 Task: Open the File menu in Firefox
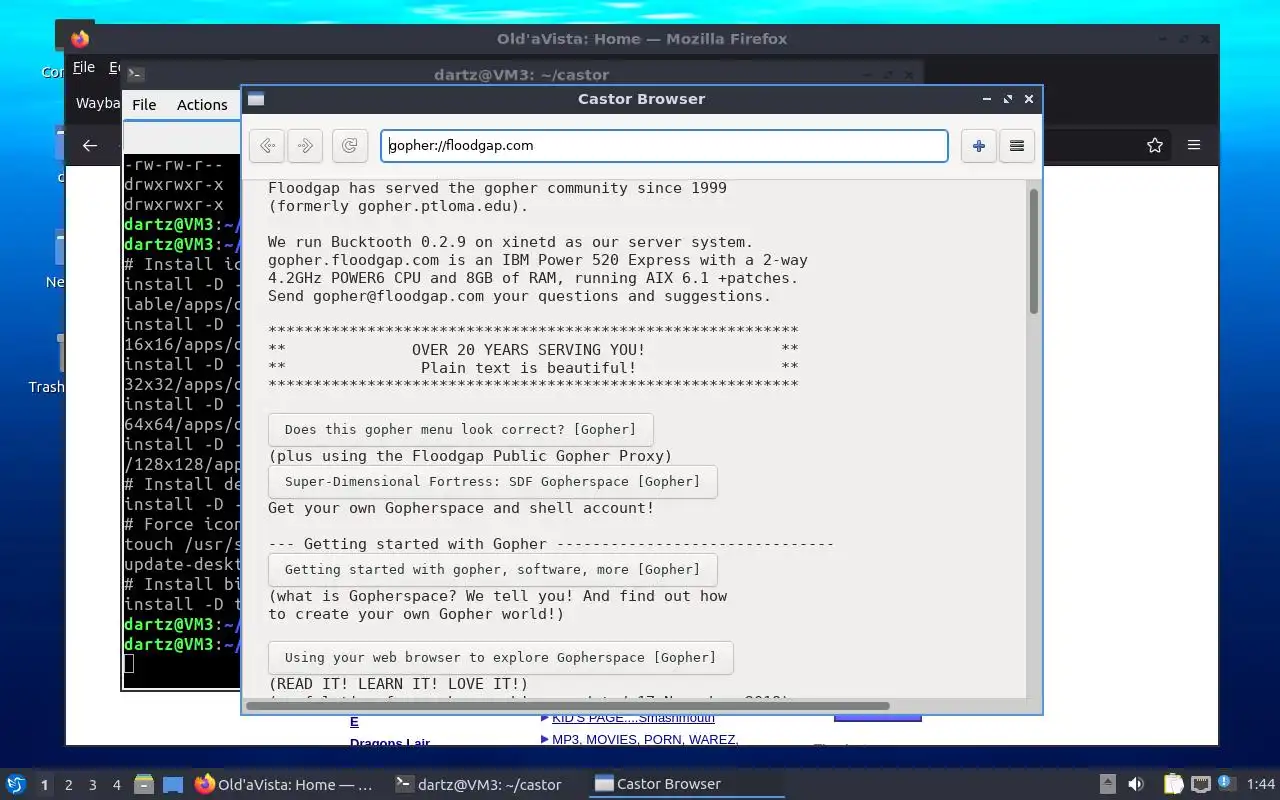pyautogui.click(x=84, y=67)
